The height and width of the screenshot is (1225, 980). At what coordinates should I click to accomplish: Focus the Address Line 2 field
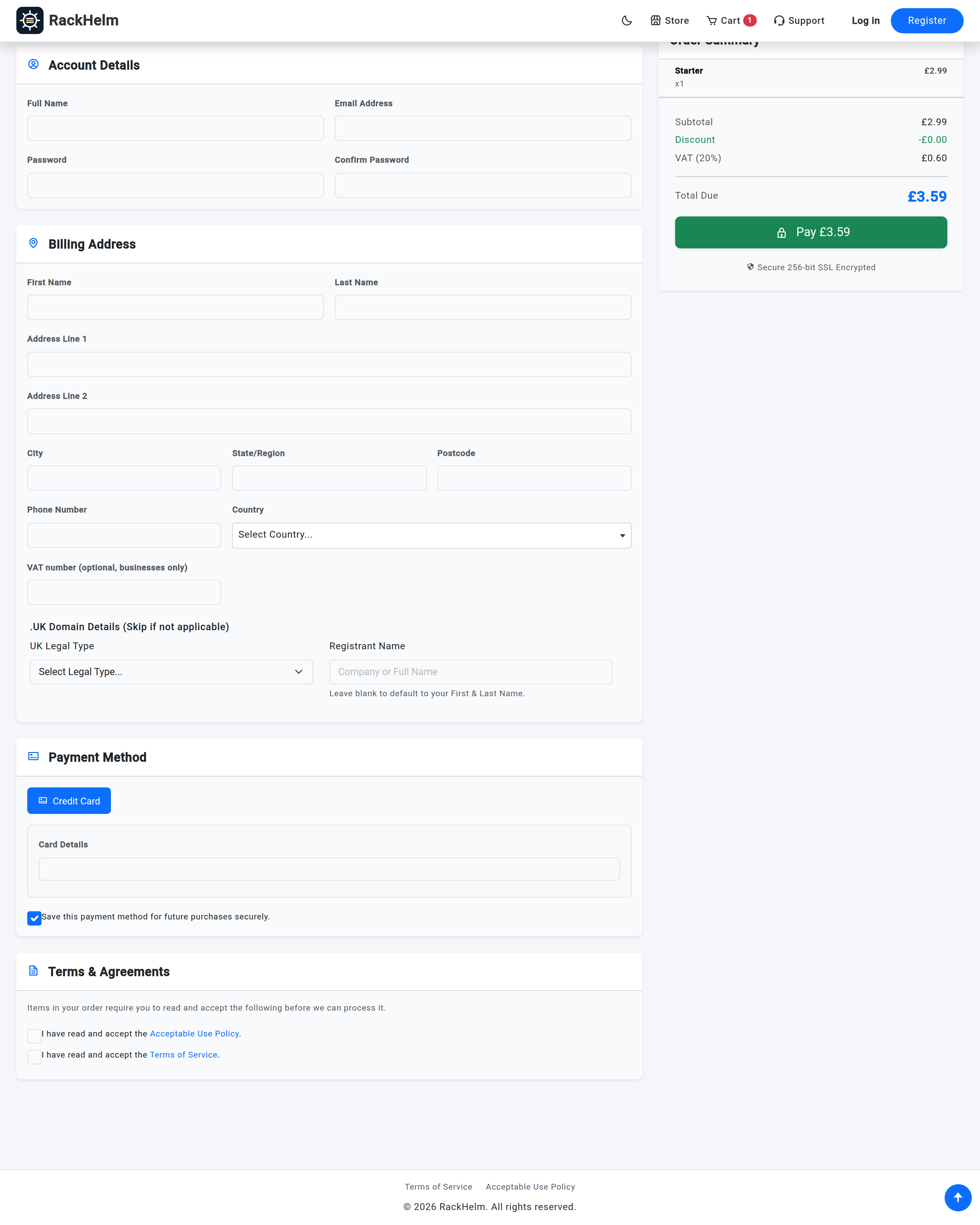point(329,421)
